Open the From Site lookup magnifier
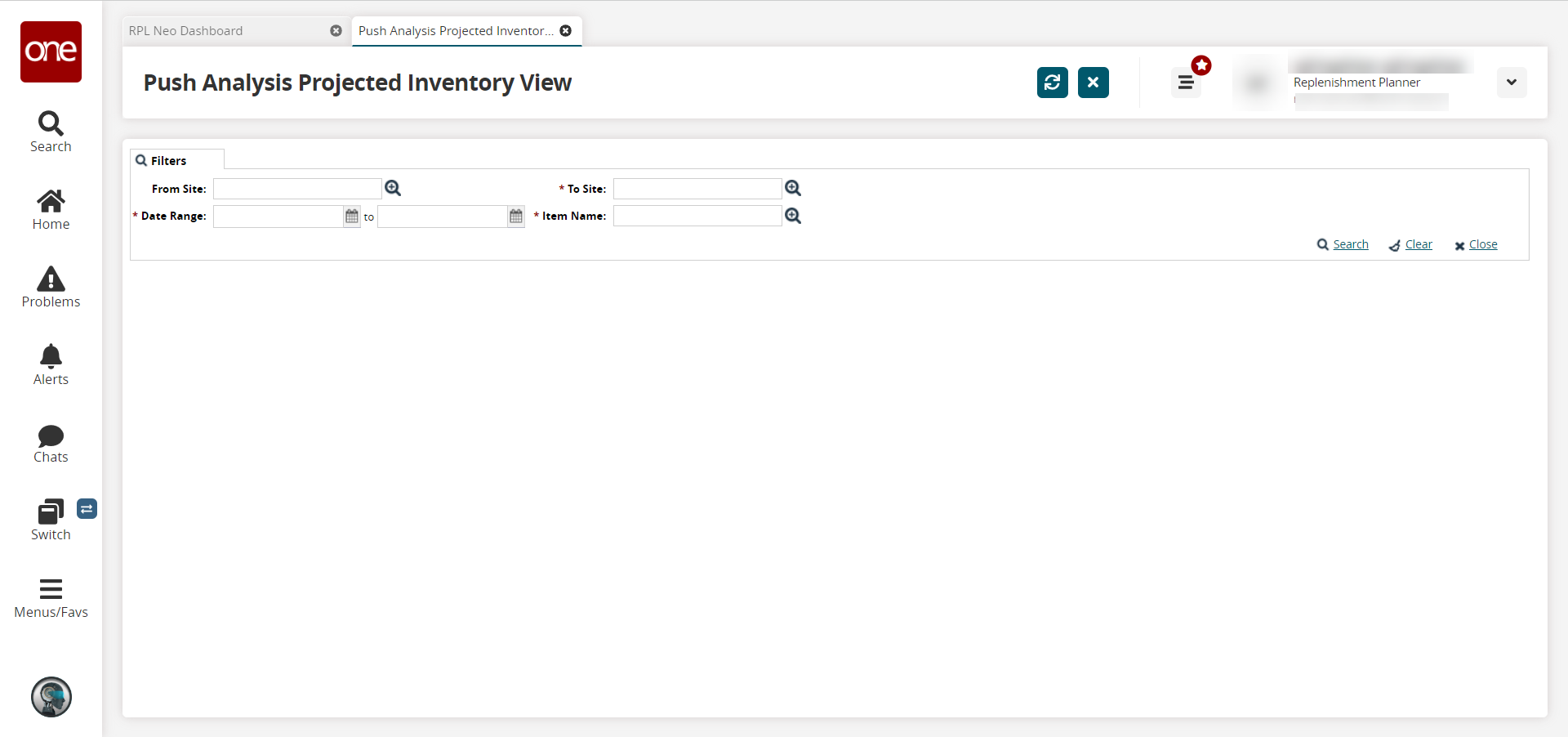The height and width of the screenshot is (737, 1568). tap(393, 189)
